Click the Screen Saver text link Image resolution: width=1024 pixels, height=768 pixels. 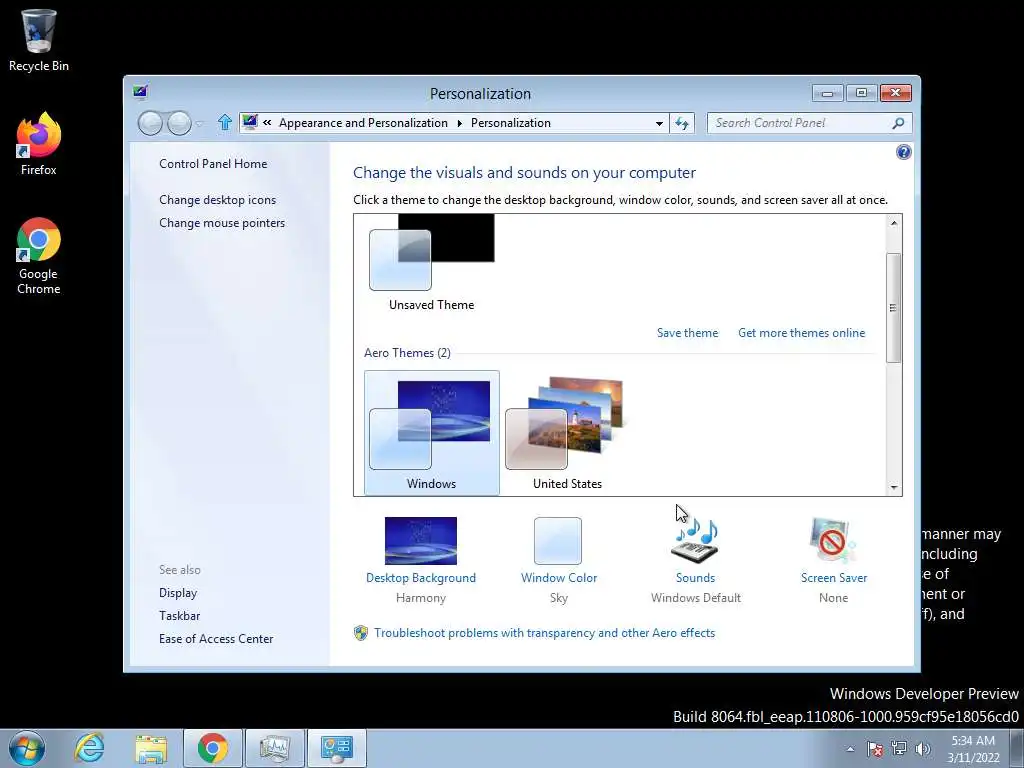pyautogui.click(x=834, y=578)
